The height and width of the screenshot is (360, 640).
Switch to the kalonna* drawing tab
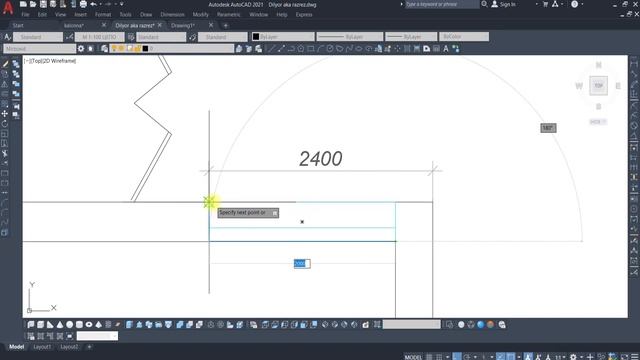point(74,25)
